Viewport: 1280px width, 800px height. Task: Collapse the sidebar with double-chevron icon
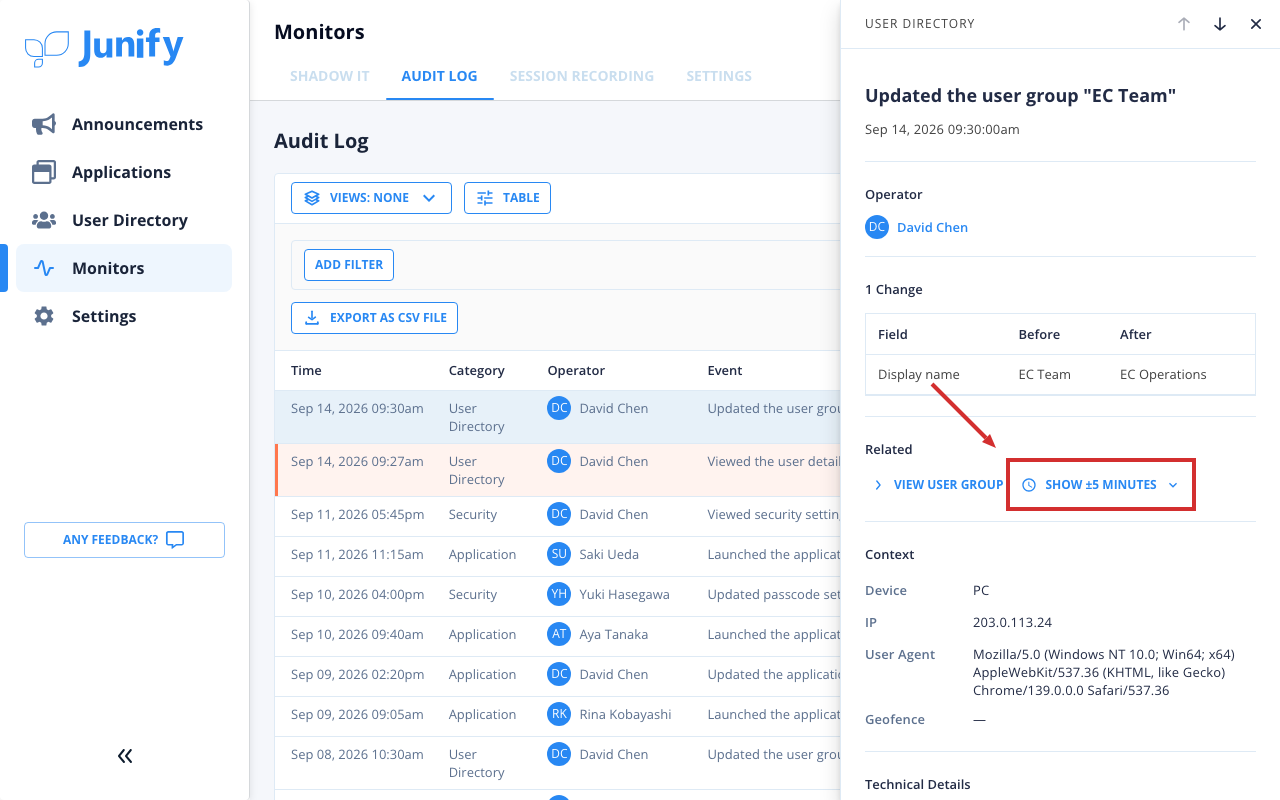click(x=125, y=756)
